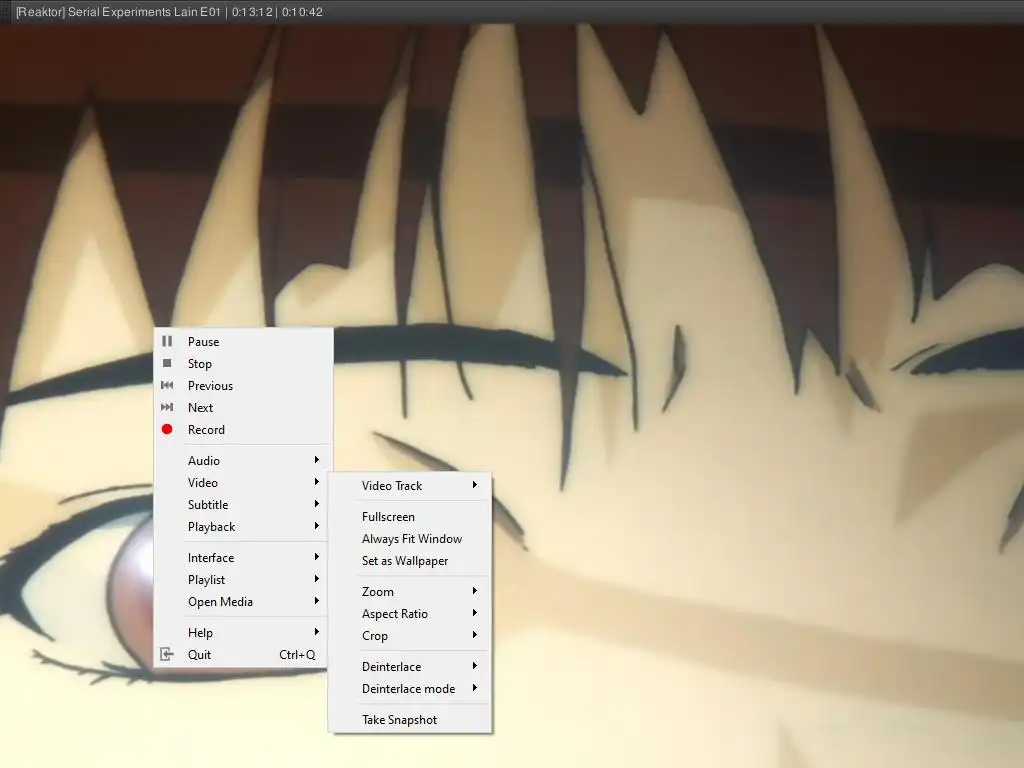
Task: Open the Zoom options
Action: tap(409, 592)
